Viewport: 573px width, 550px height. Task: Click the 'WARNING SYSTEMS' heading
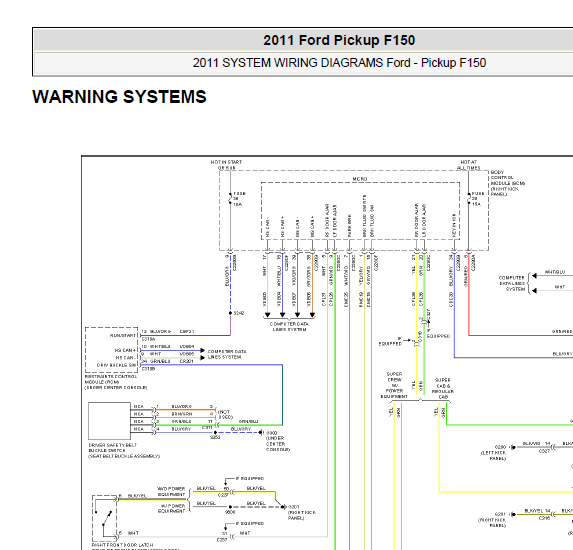coord(119,97)
